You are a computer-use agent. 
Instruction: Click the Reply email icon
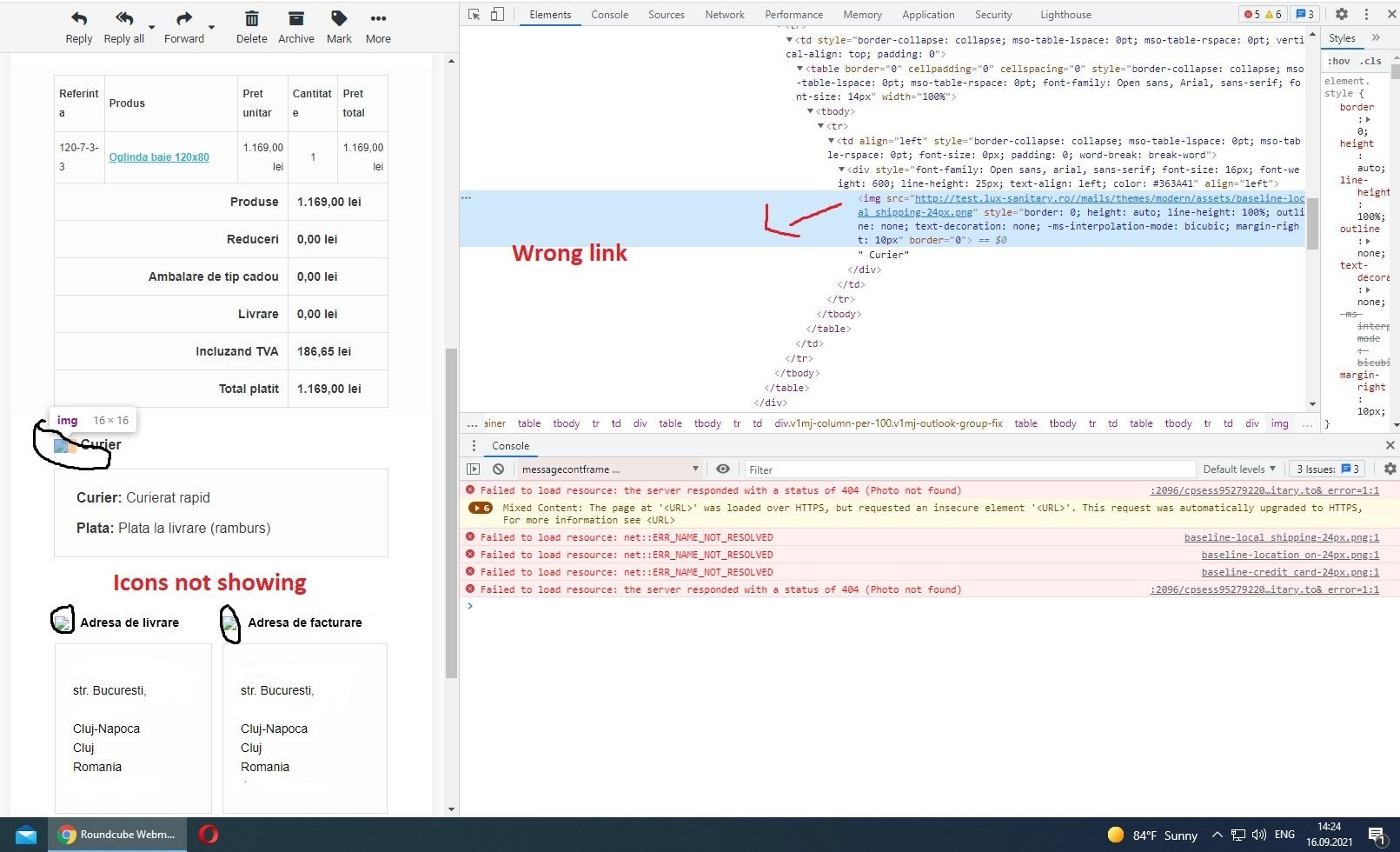79,19
